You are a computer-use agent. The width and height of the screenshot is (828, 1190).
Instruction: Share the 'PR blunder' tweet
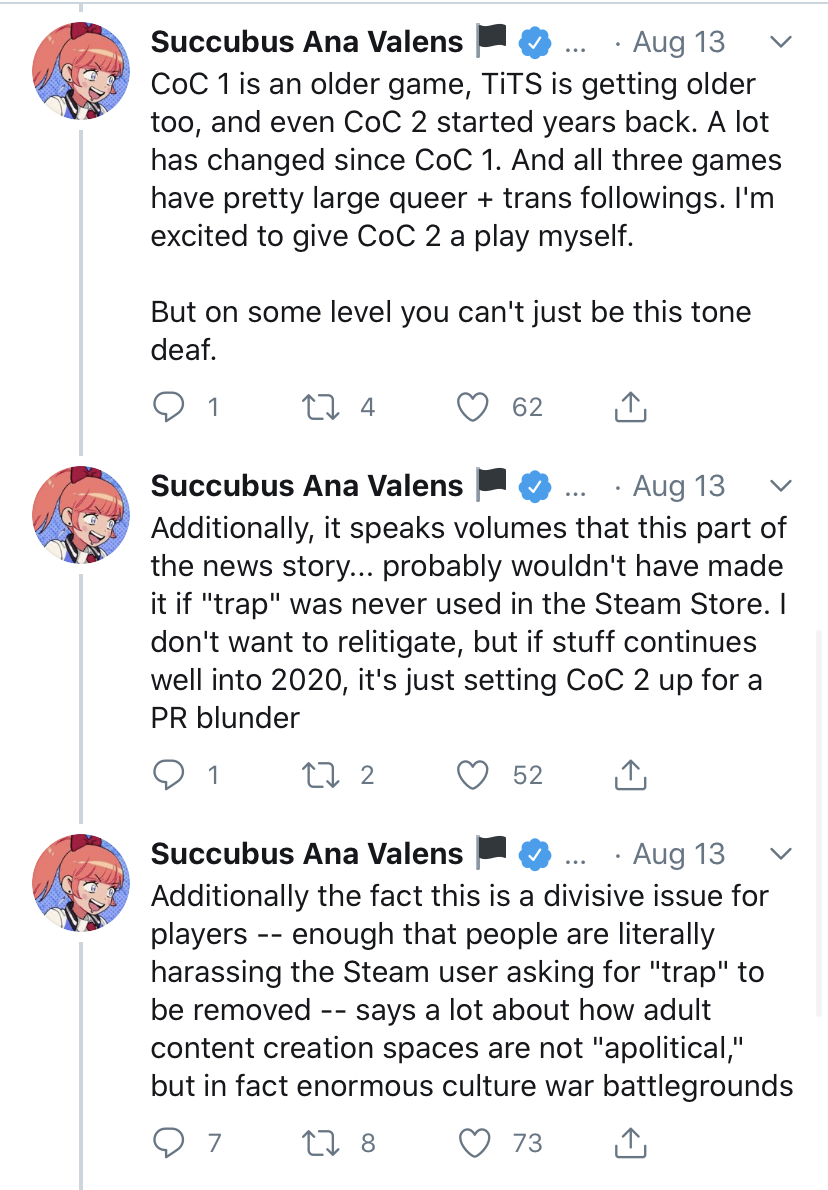tap(627, 775)
